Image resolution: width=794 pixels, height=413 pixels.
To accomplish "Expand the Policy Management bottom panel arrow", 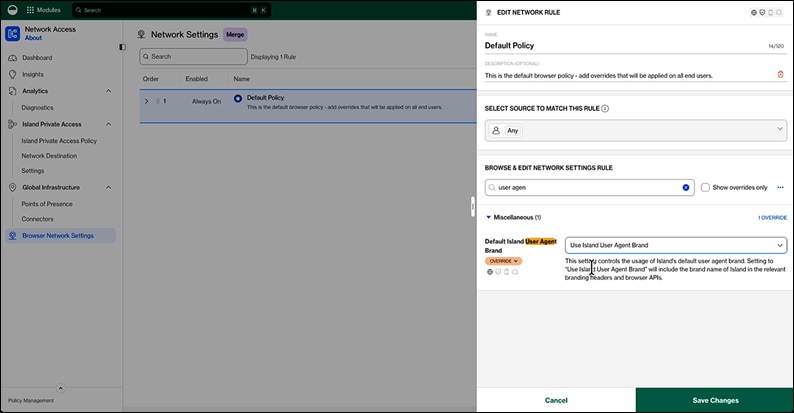I will 60,388.
